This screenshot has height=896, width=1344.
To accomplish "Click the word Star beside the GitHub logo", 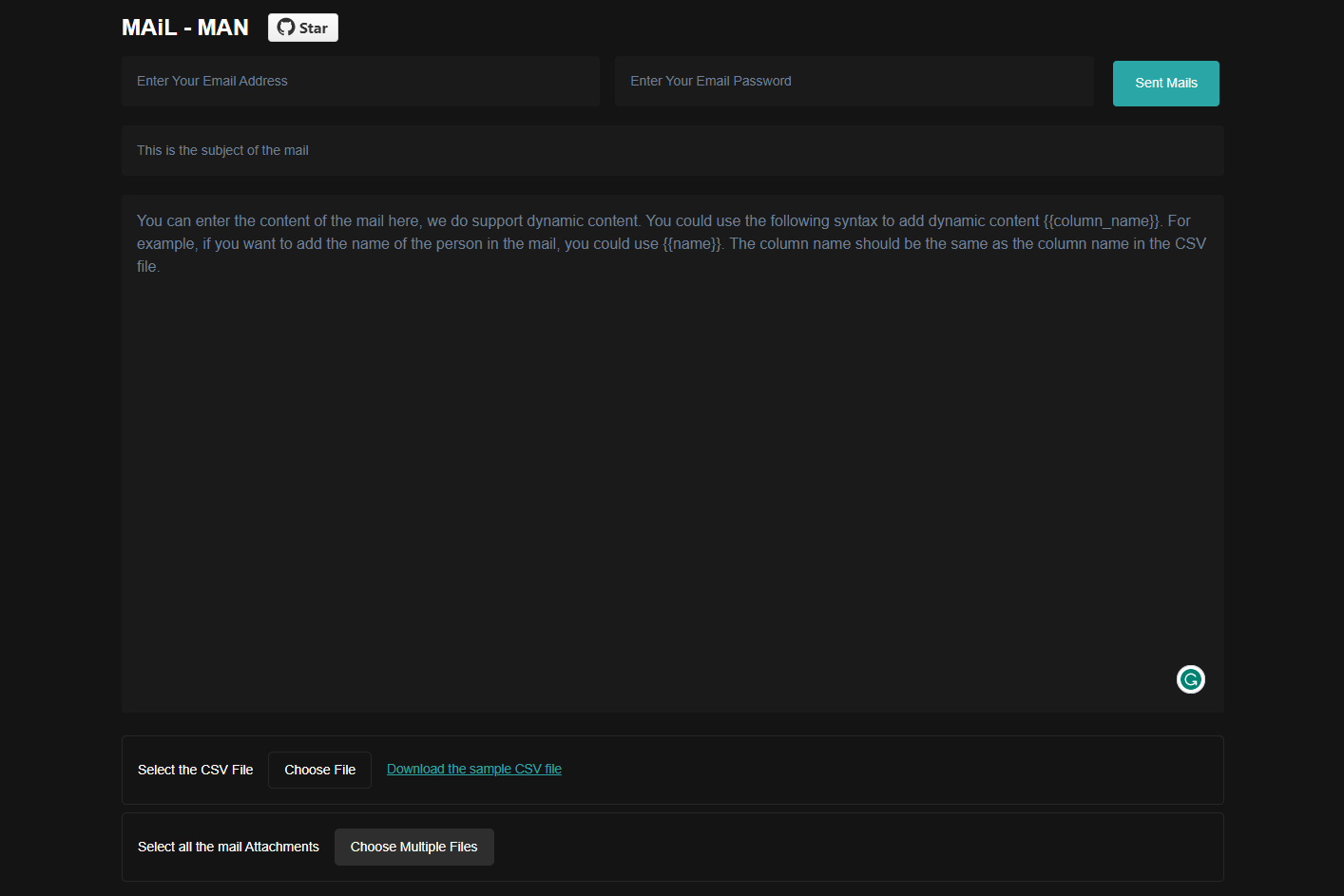I will [x=313, y=29].
